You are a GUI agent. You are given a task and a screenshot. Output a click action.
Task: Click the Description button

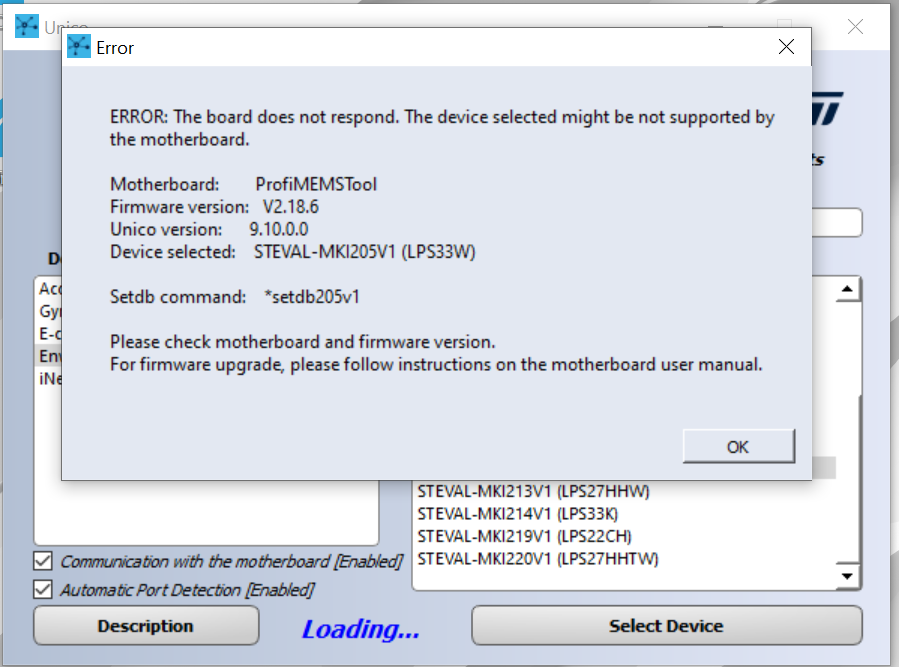click(x=146, y=626)
